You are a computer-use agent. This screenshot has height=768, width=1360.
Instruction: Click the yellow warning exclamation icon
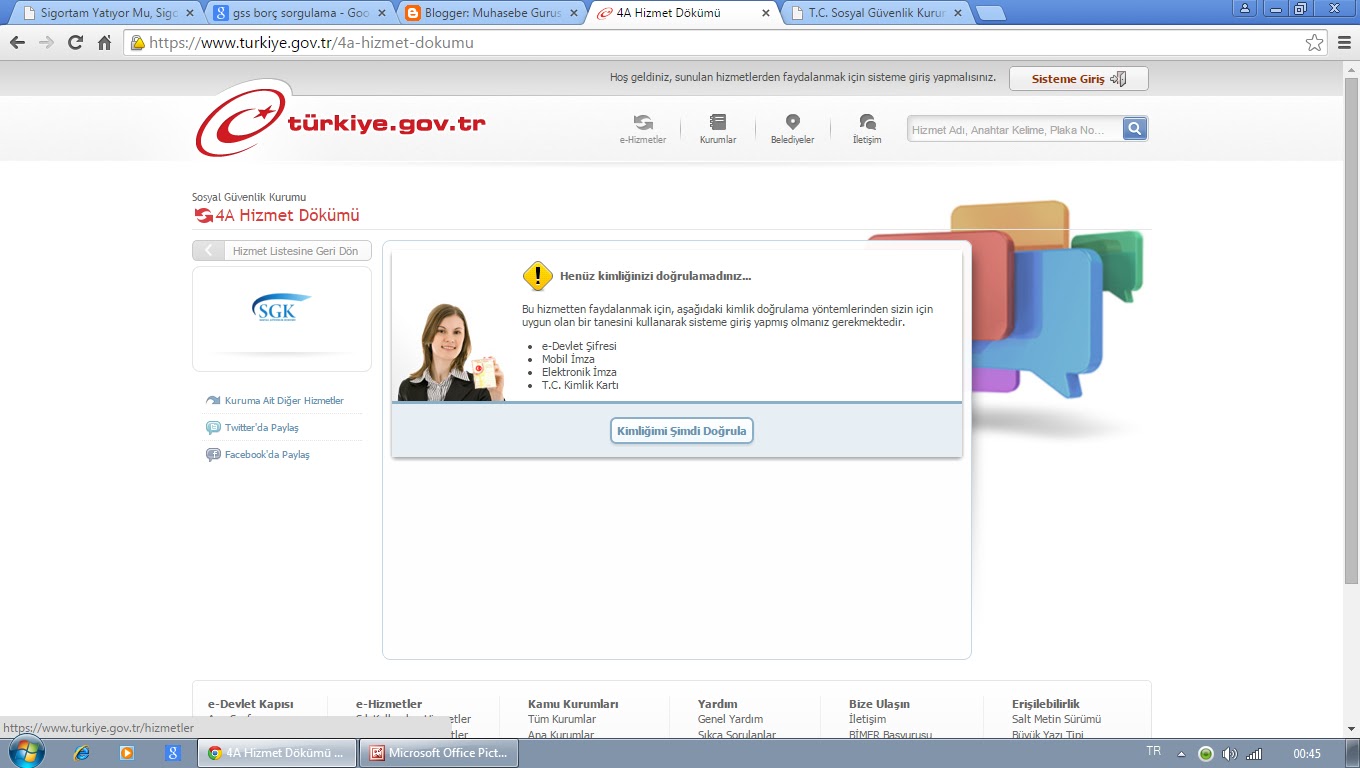pos(538,276)
